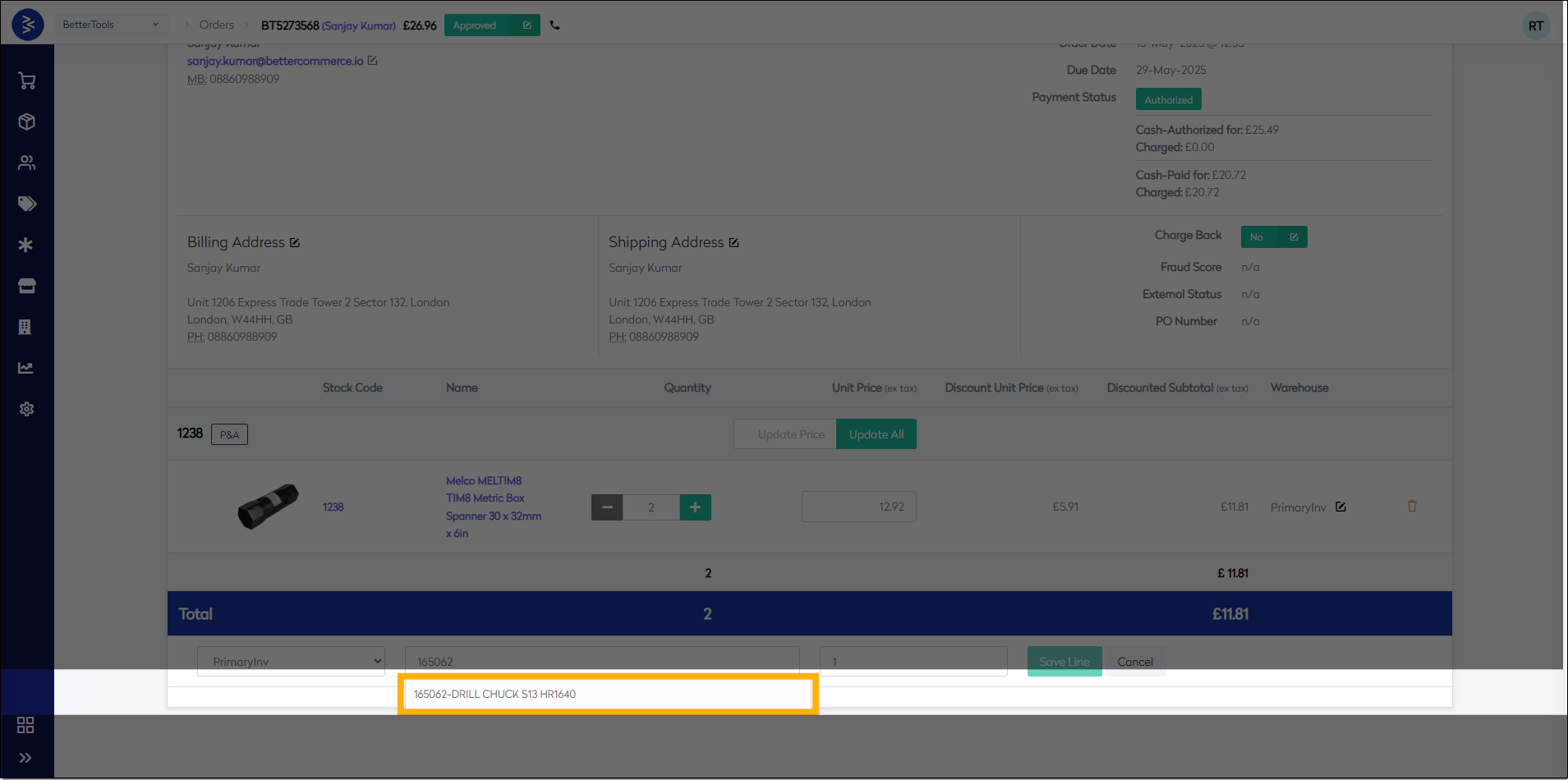Open the store sidebar icon
This screenshot has height=780, width=1568.
coord(27,286)
